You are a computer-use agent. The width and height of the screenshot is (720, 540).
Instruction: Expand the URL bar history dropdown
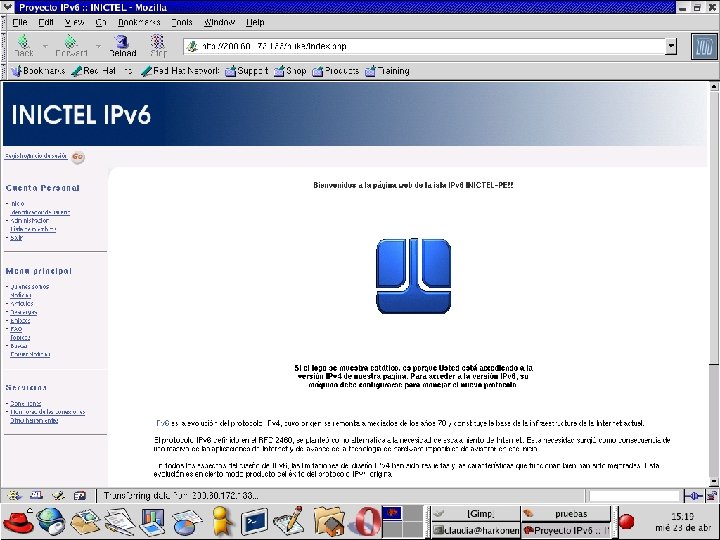(x=671, y=46)
